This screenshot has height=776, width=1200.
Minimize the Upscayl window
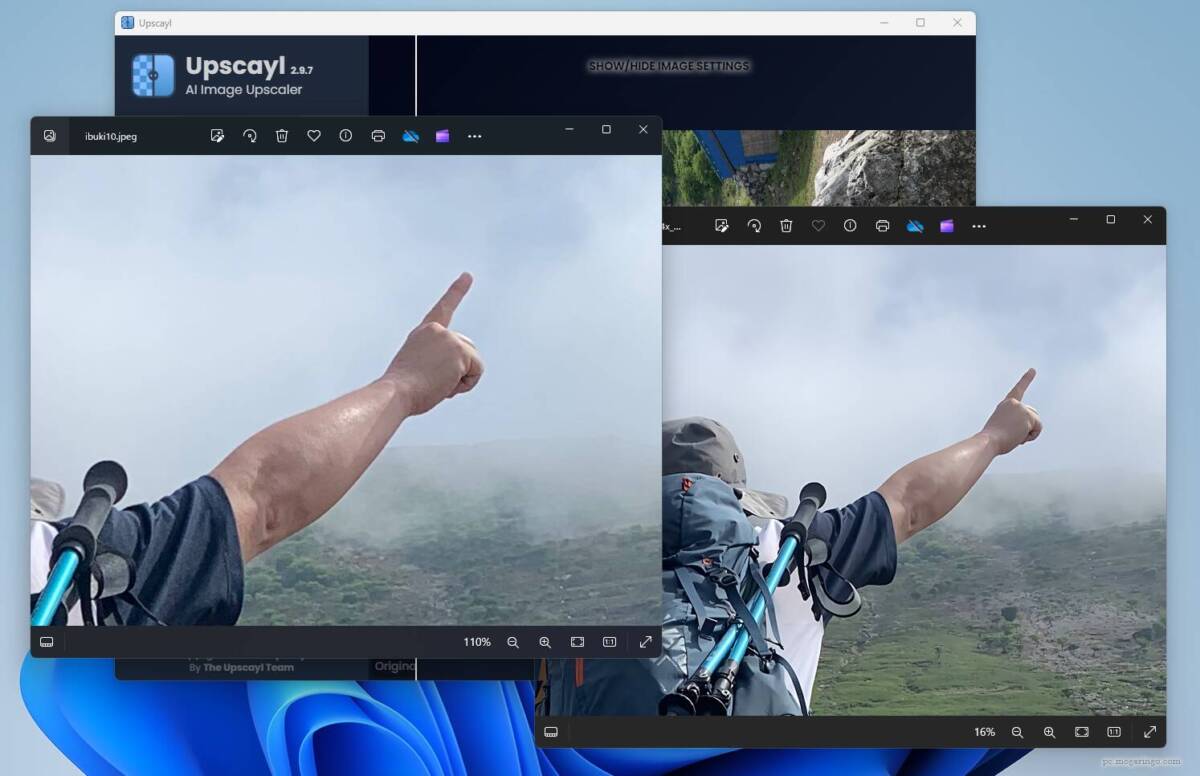(884, 22)
